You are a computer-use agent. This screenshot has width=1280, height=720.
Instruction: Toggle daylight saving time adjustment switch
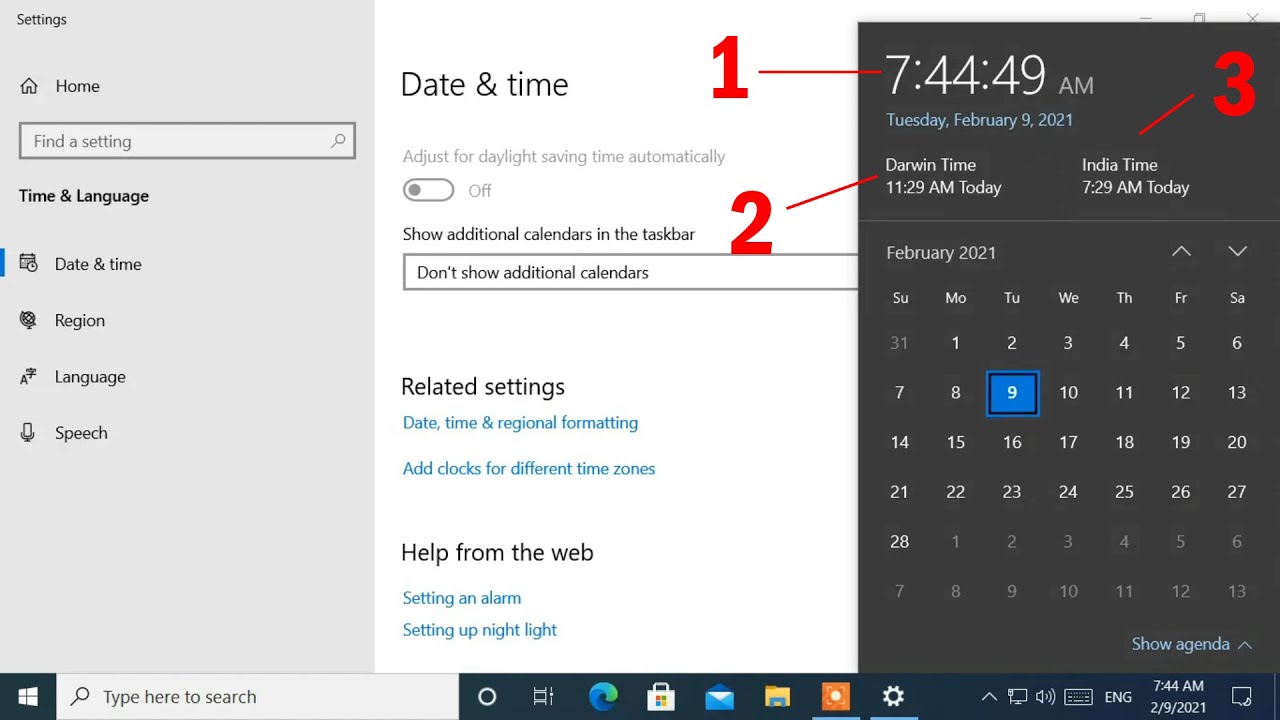coord(428,190)
